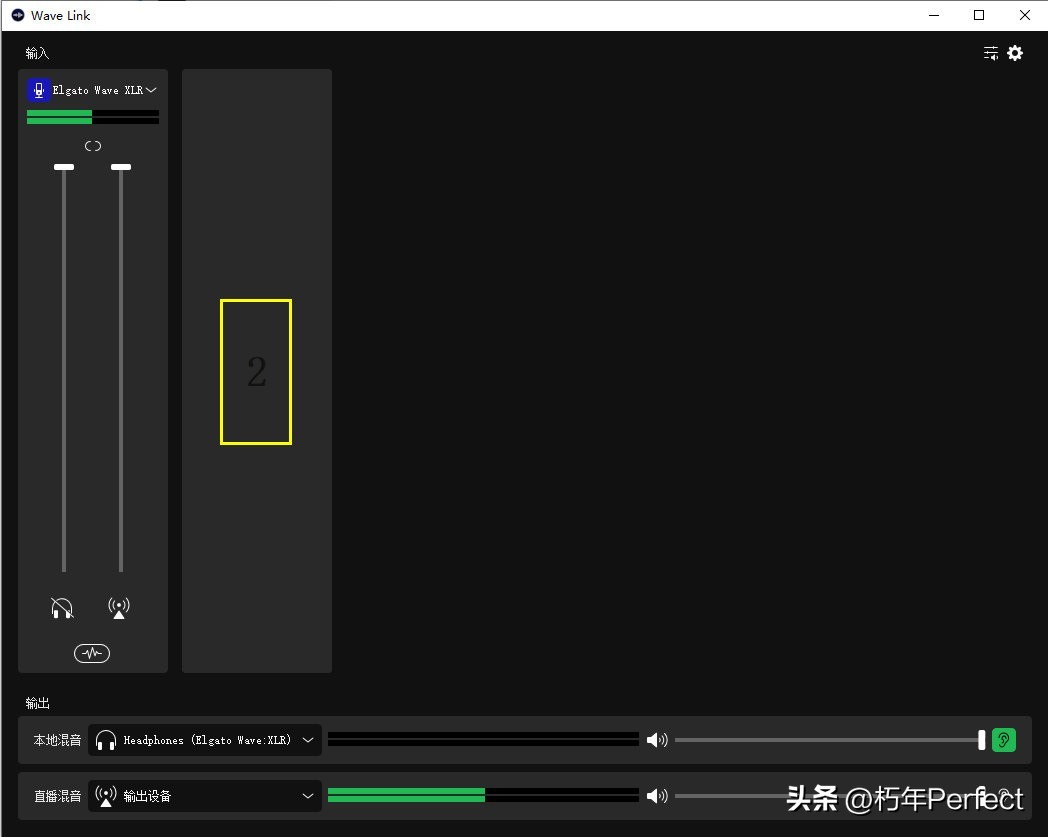
Task: Click the monitor mix fader handle
Action: [x=64, y=167]
